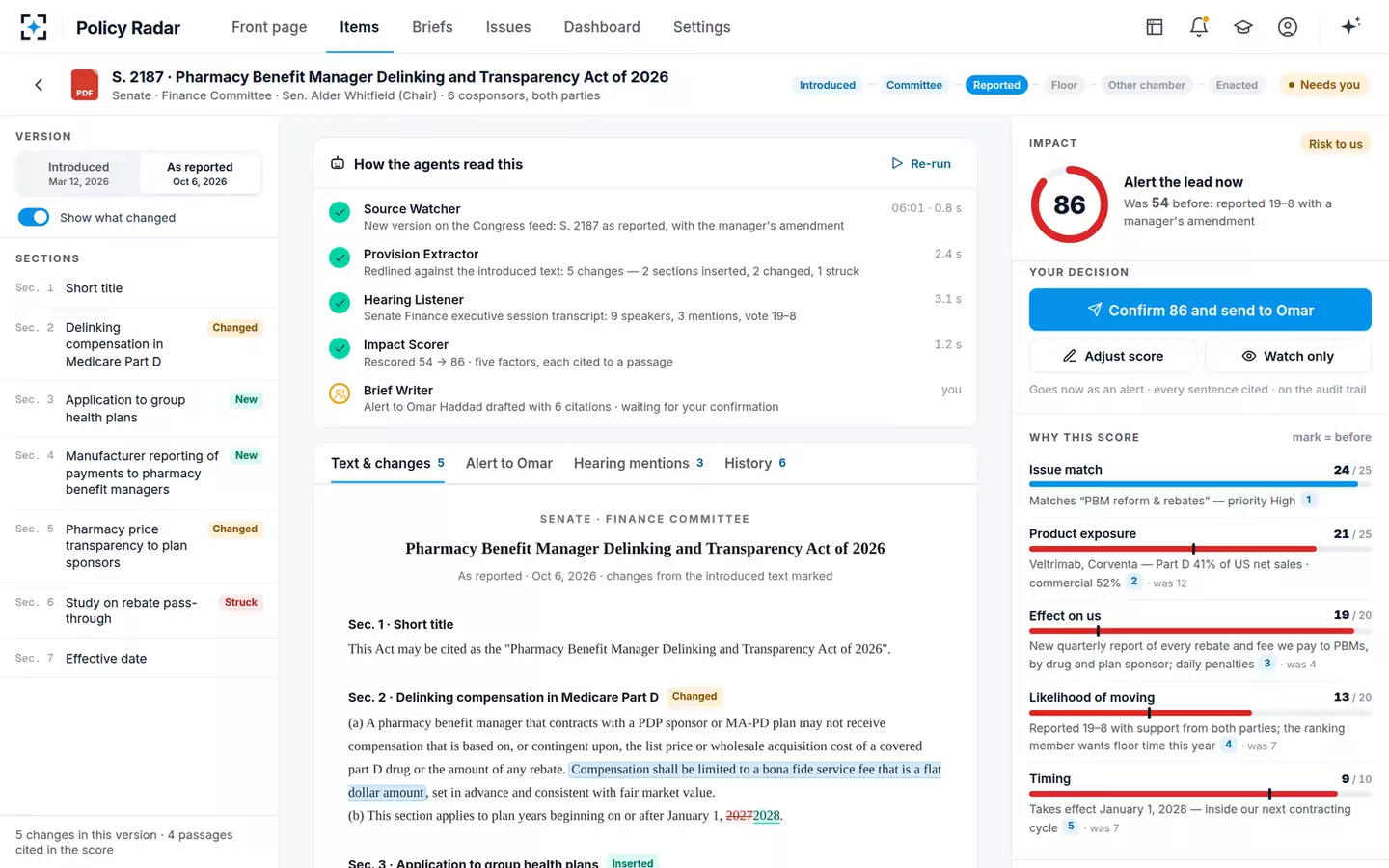
Task: Re-run the agents
Action: click(921, 164)
